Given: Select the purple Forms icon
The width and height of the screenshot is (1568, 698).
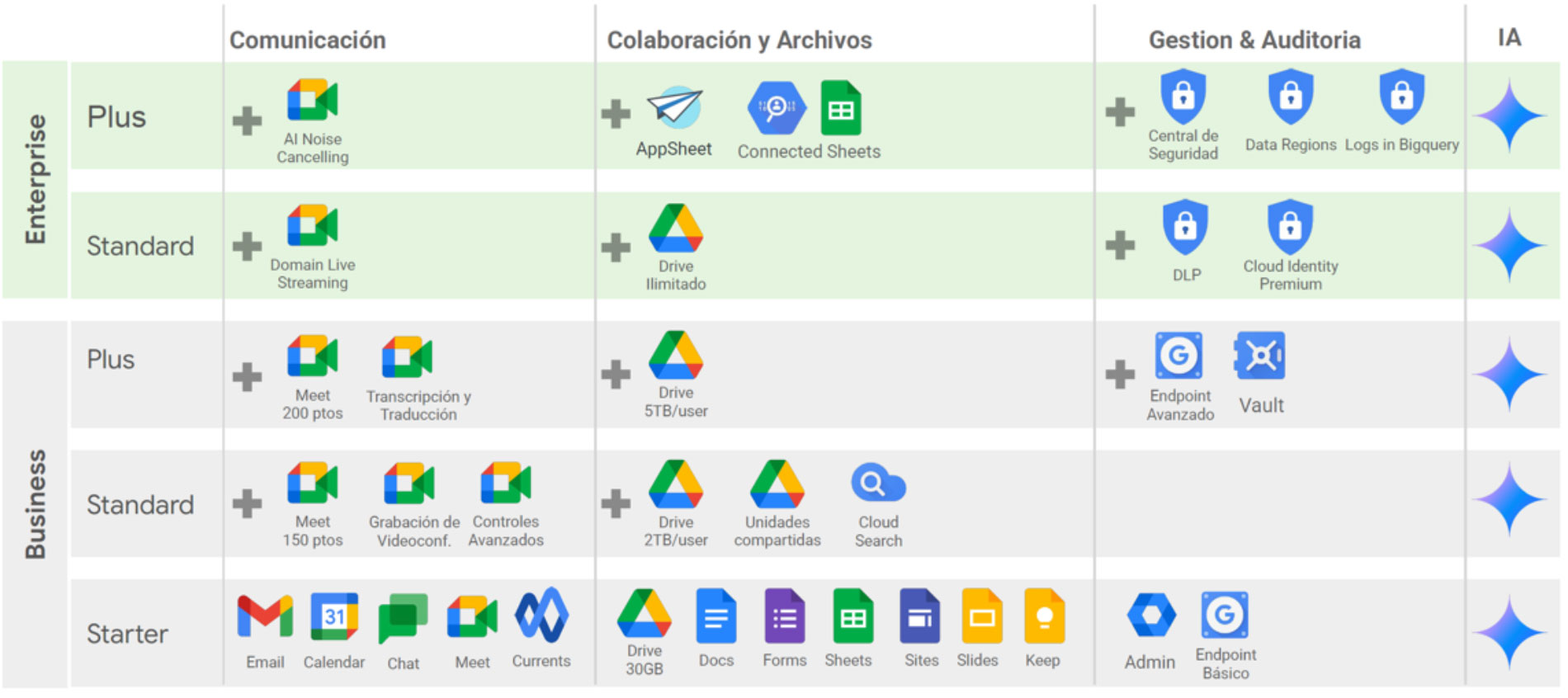Looking at the screenshot, I should tap(784, 616).
